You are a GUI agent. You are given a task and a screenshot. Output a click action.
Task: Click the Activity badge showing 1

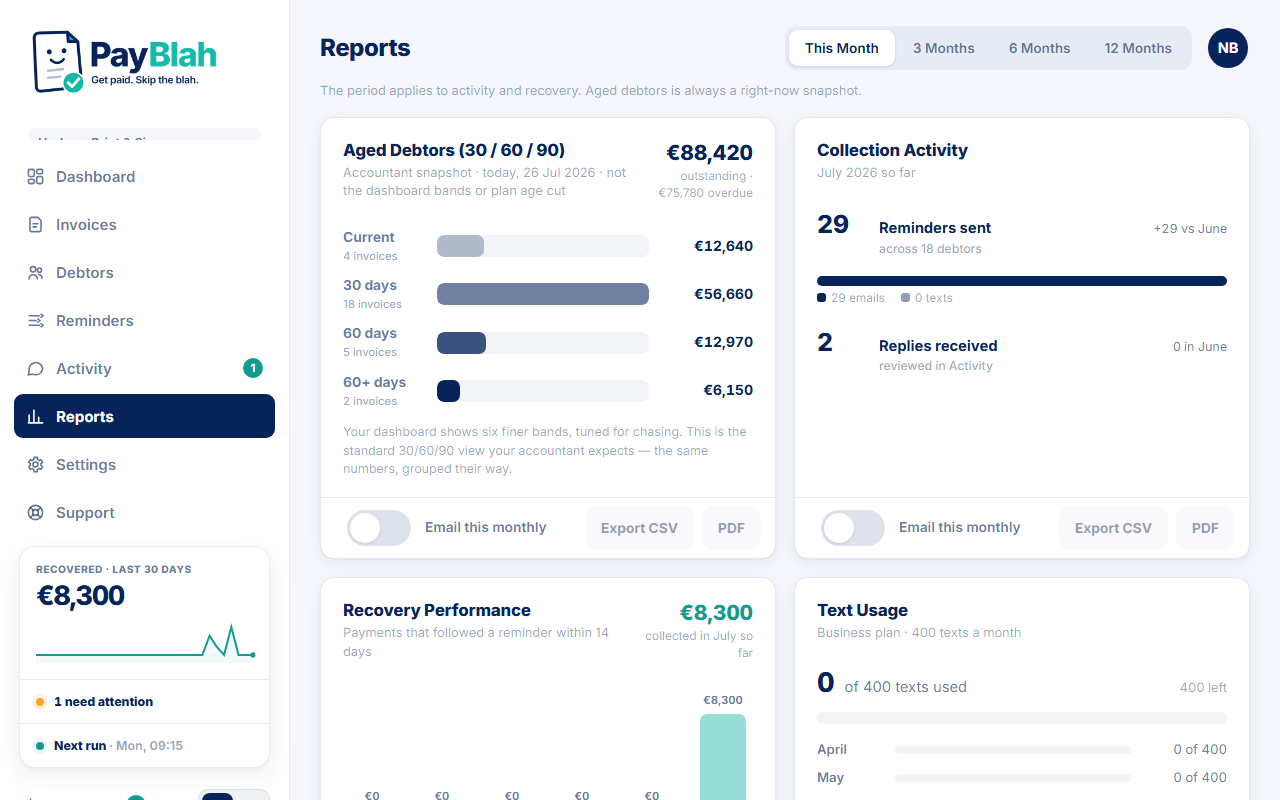(253, 368)
